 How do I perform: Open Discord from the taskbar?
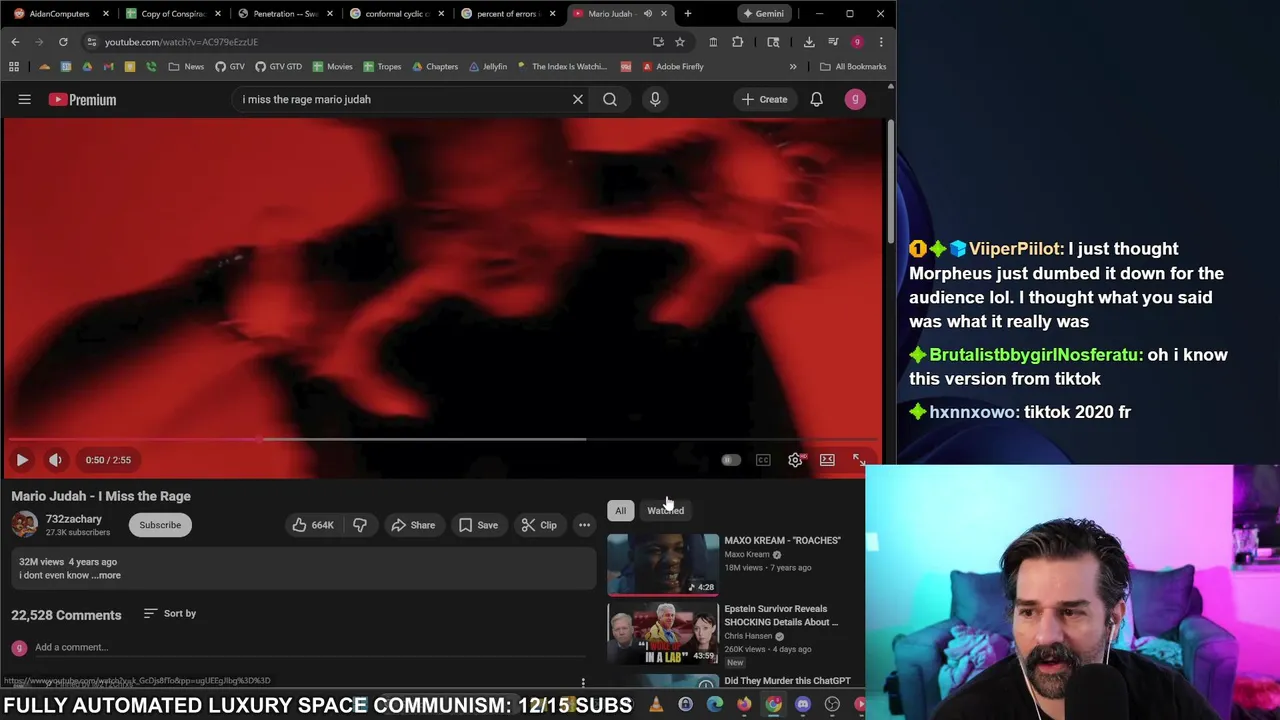pos(803,705)
